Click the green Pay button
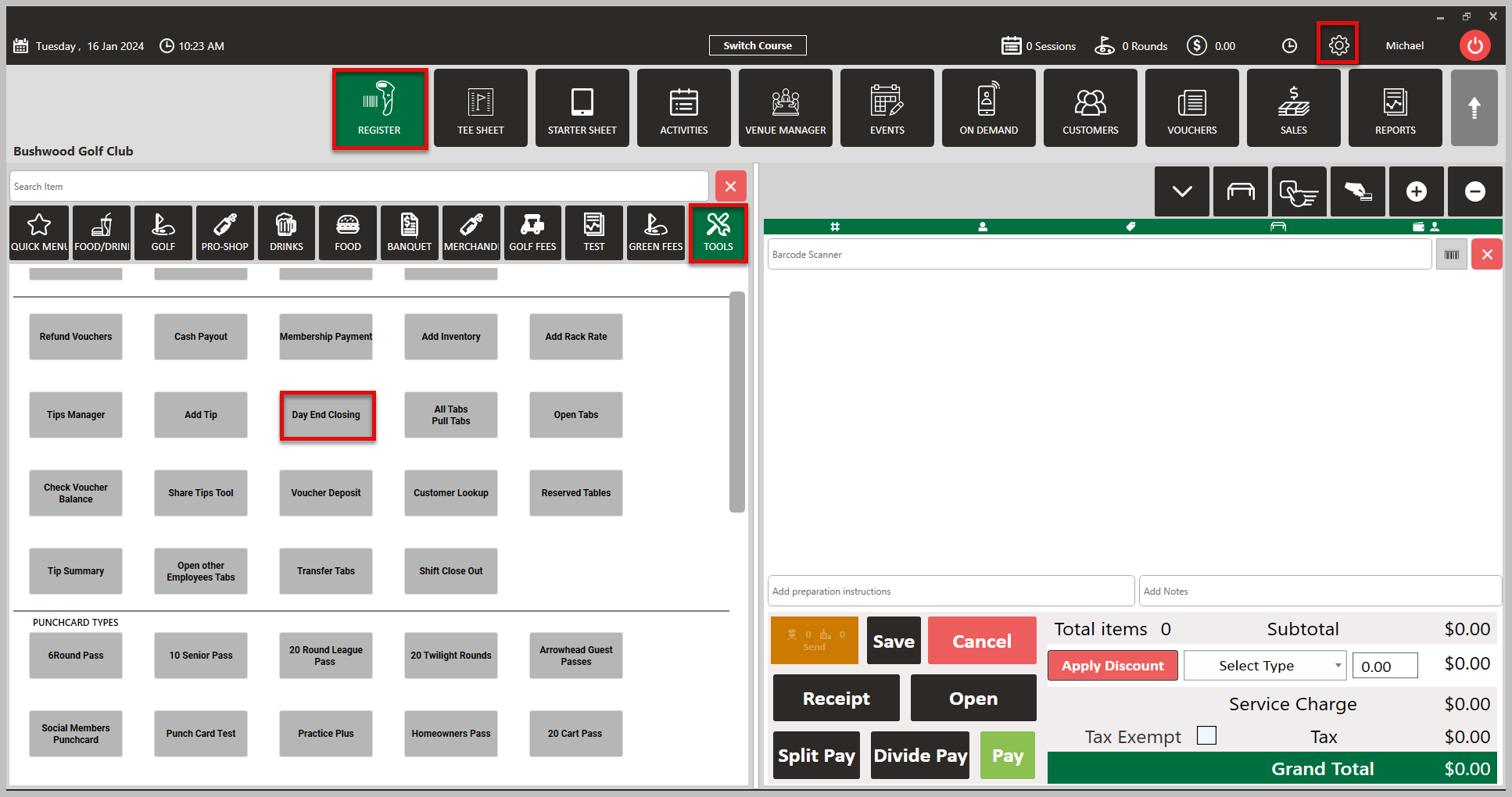This screenshot has height=797, width=1512. 1008,755
